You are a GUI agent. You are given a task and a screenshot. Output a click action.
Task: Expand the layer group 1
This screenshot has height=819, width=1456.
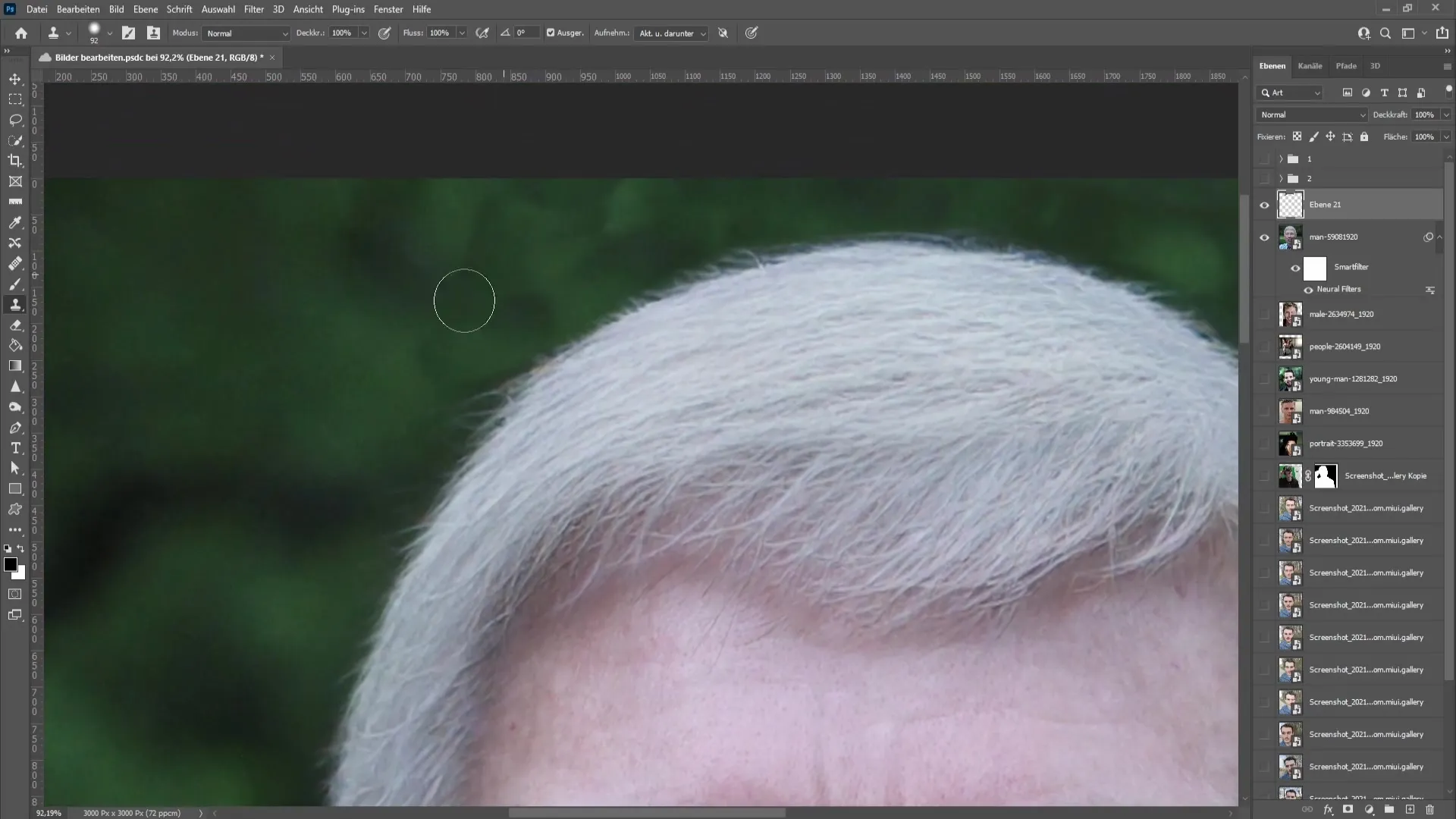tap(1281, 158)
